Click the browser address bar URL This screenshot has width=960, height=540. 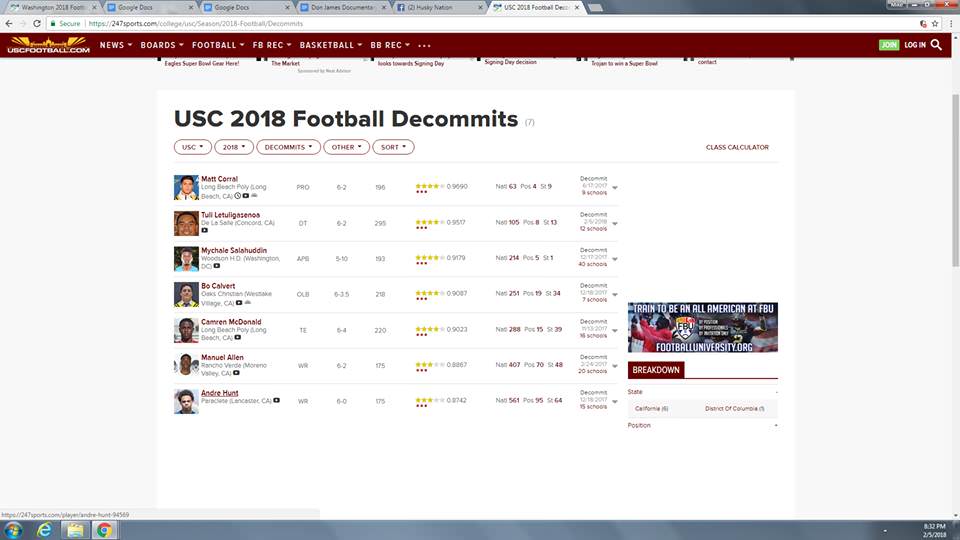pyautogui.click(x=196, y=23)
